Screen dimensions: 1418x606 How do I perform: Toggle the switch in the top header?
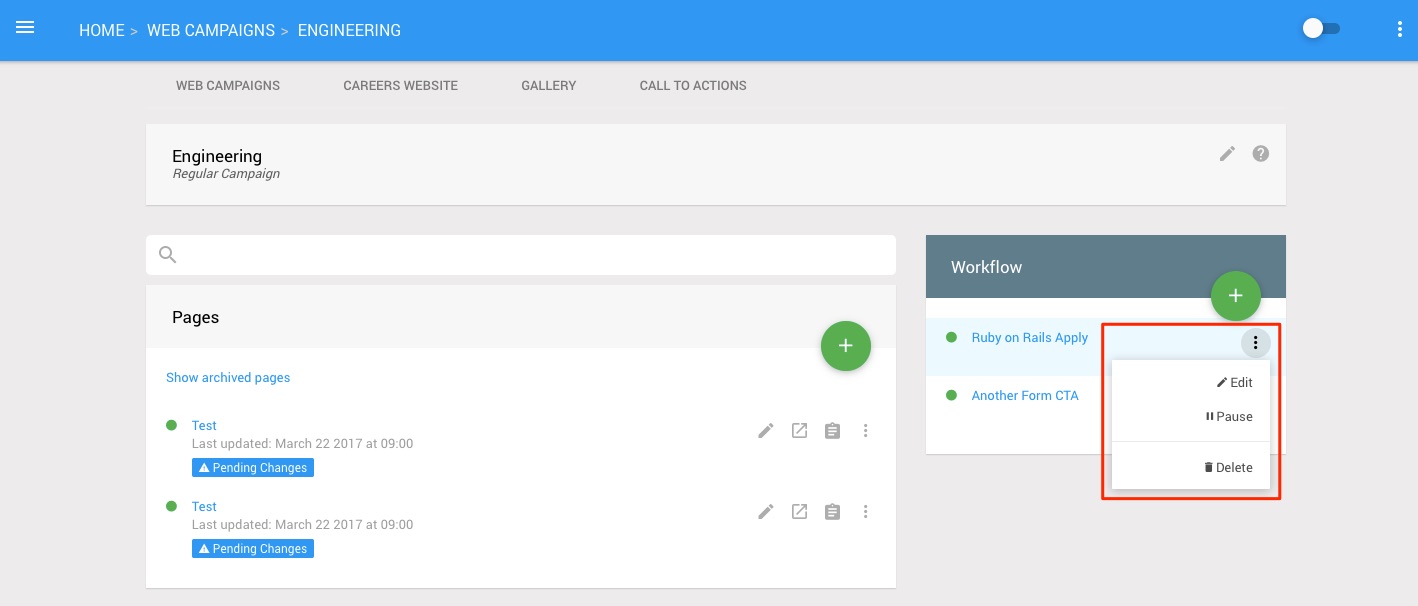(1321, 29)
